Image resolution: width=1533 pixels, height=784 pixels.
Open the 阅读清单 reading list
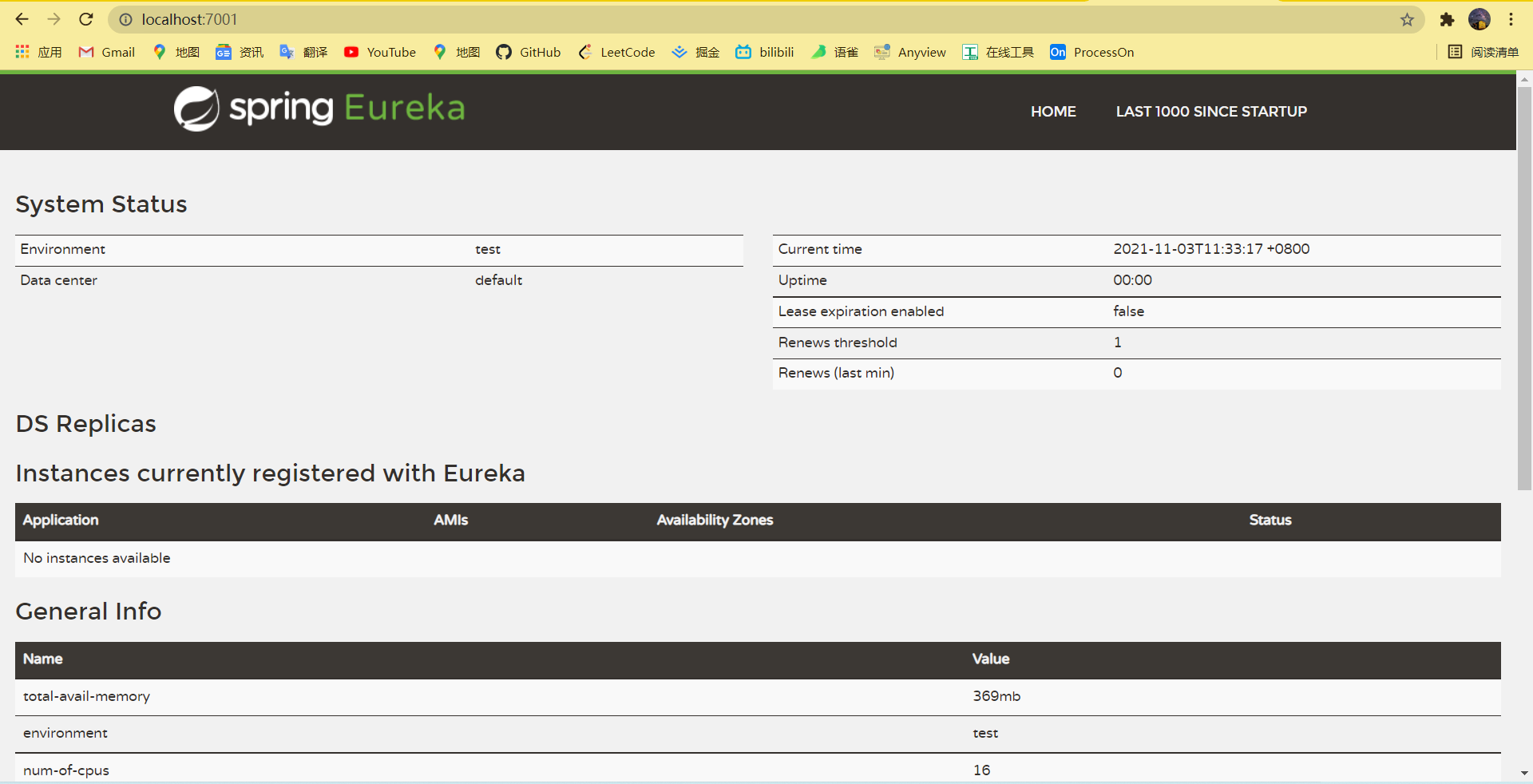[1483, 52]
